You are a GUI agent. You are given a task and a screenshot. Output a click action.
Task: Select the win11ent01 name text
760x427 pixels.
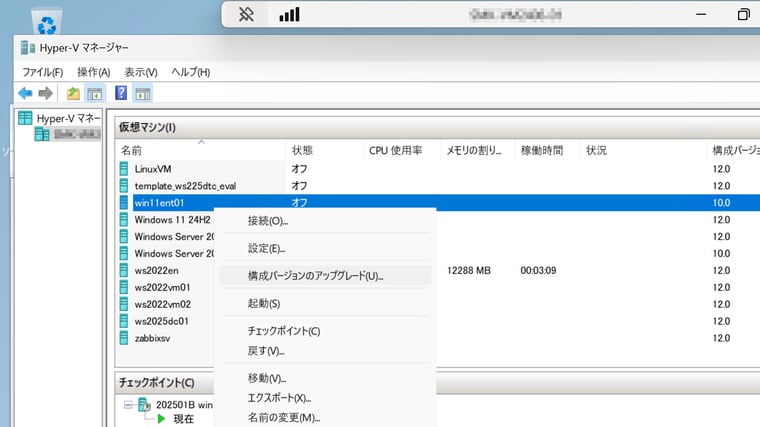point(159,203)
